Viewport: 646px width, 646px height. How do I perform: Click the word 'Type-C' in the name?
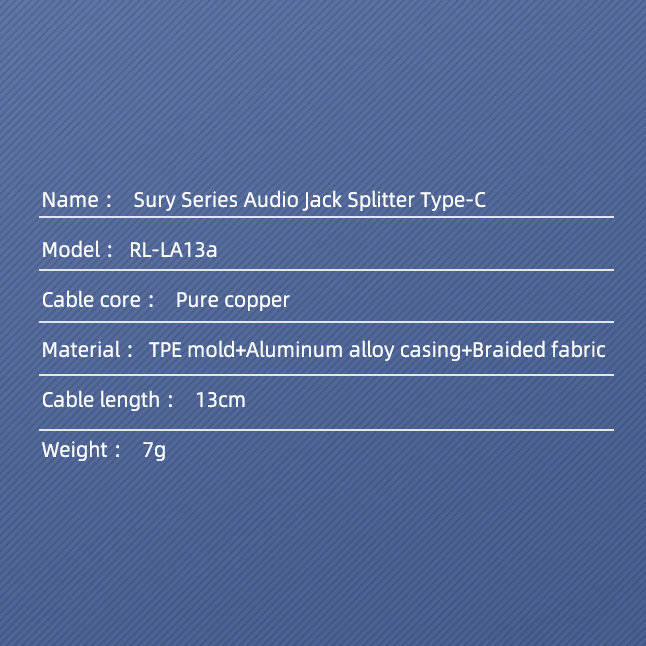click(453, 201)
